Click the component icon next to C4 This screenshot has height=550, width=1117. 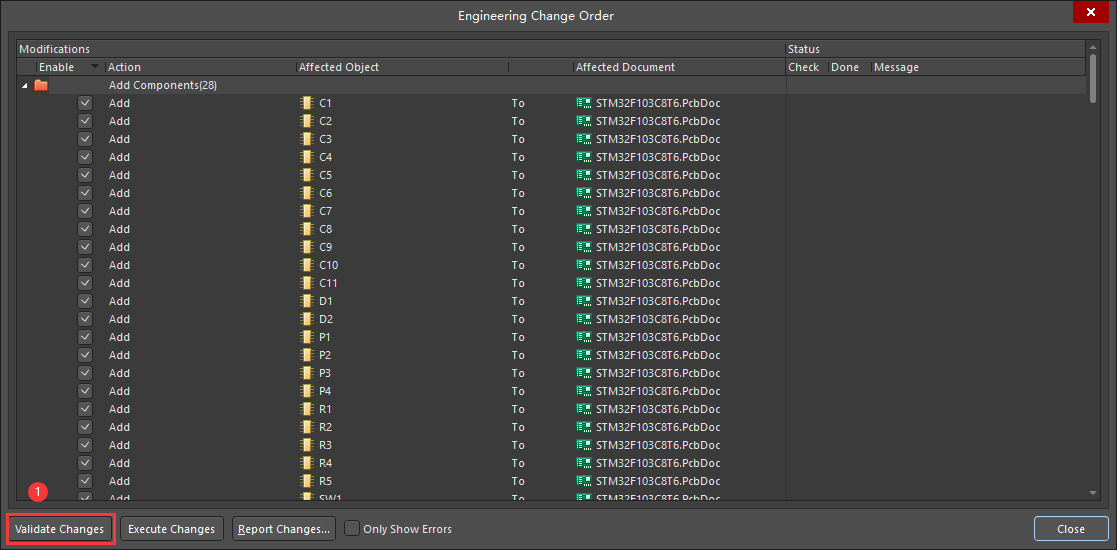307,157
